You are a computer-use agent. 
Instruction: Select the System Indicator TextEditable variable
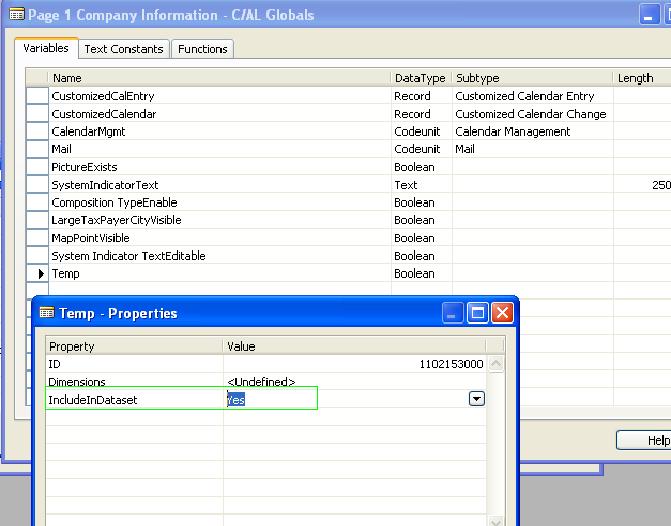(128, 256)
